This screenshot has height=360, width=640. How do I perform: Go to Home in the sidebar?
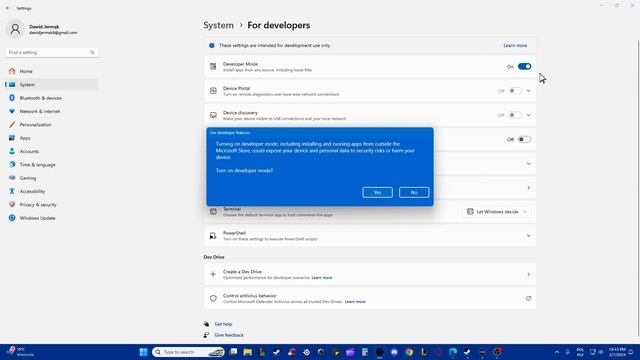pyautogui.click(x=52, y=71)
